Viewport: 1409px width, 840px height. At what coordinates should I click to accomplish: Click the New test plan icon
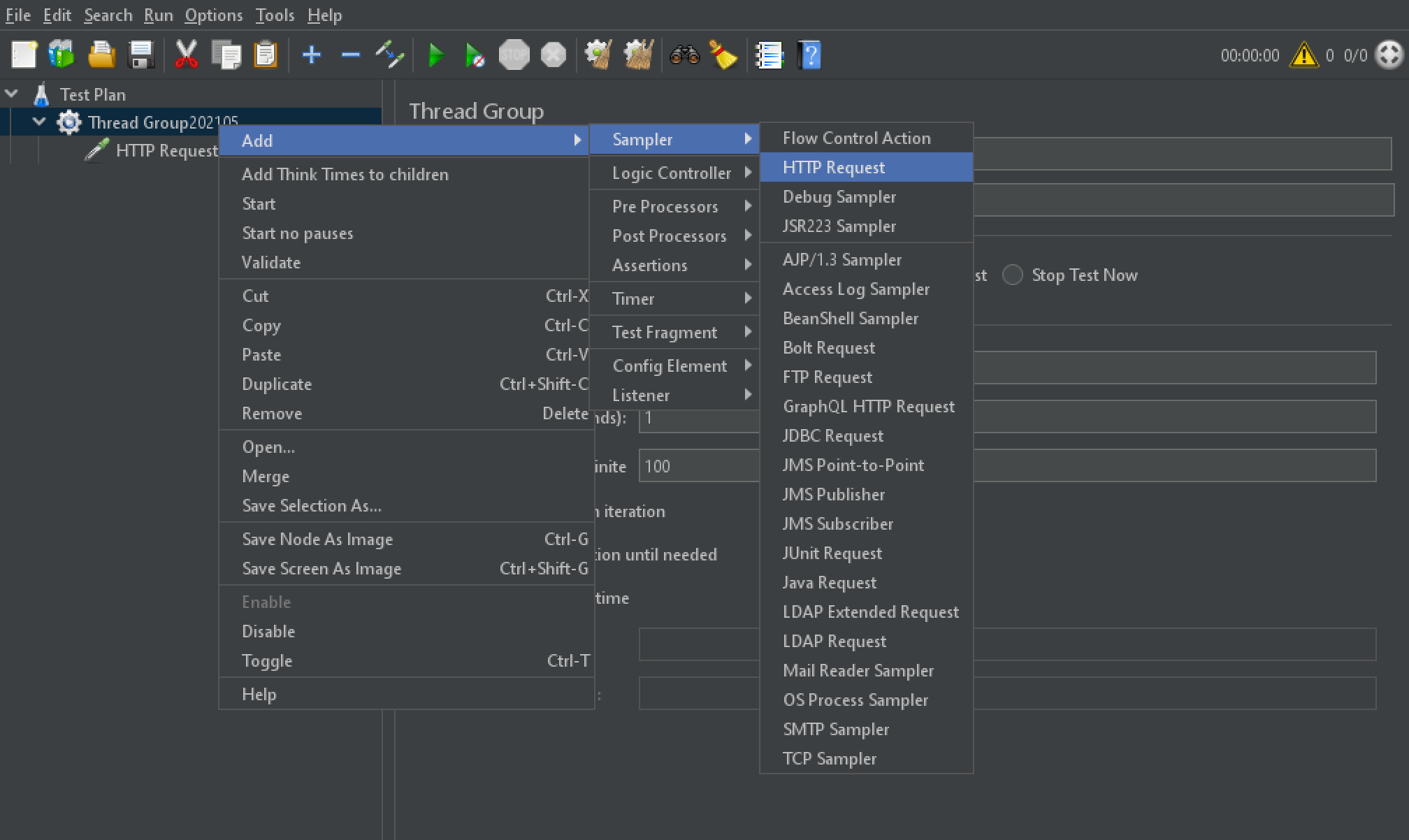[x=24, y=55]
